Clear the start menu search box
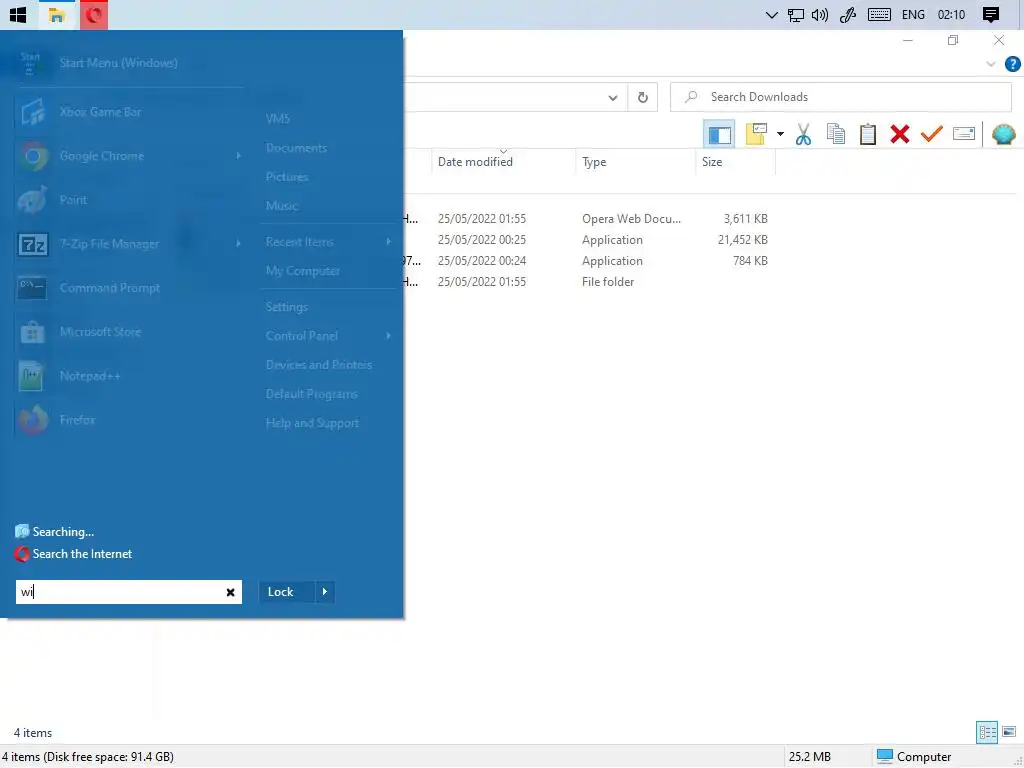 231,592
